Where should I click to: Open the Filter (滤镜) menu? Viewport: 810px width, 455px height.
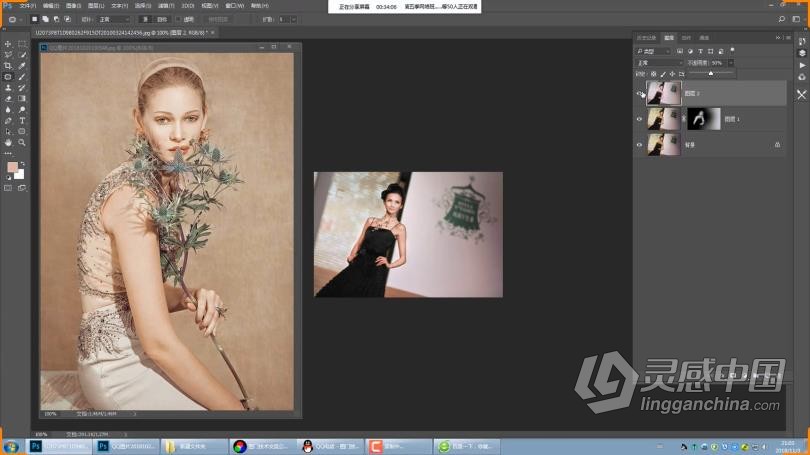pos(166,6)
